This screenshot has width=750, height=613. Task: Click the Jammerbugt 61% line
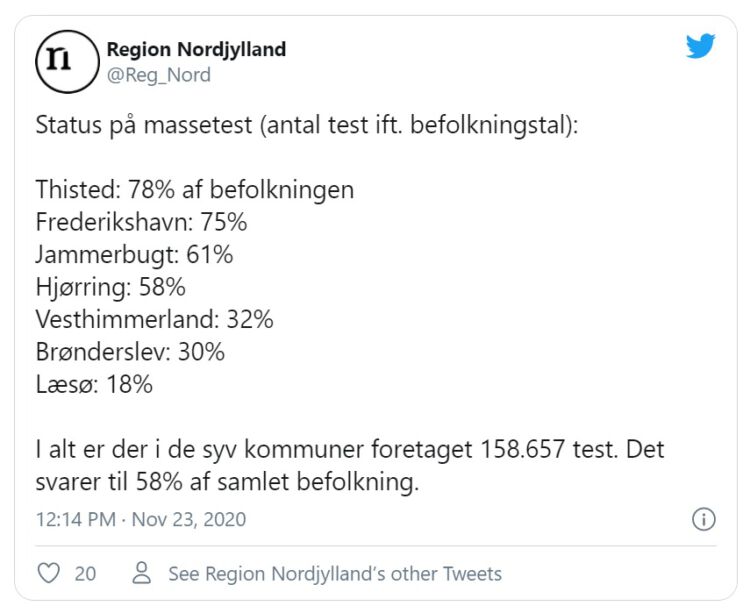[x=134, y=254]
